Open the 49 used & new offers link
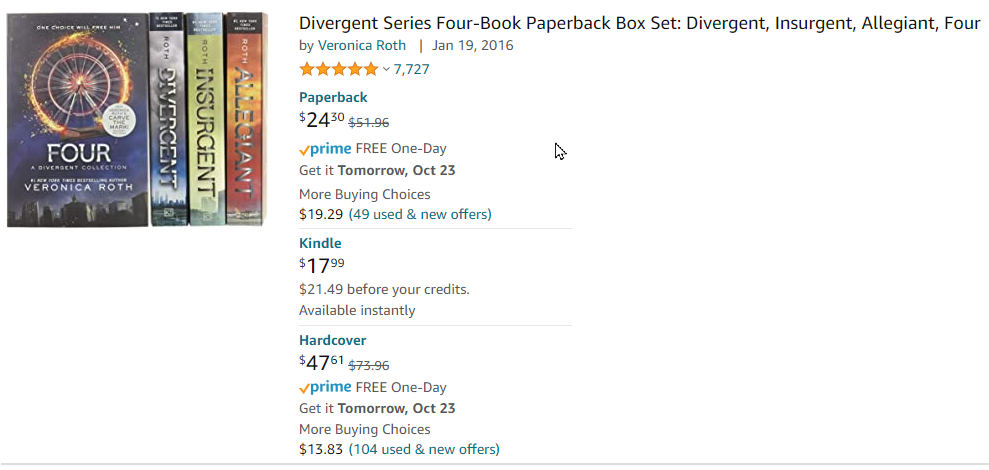 (420, 214)
